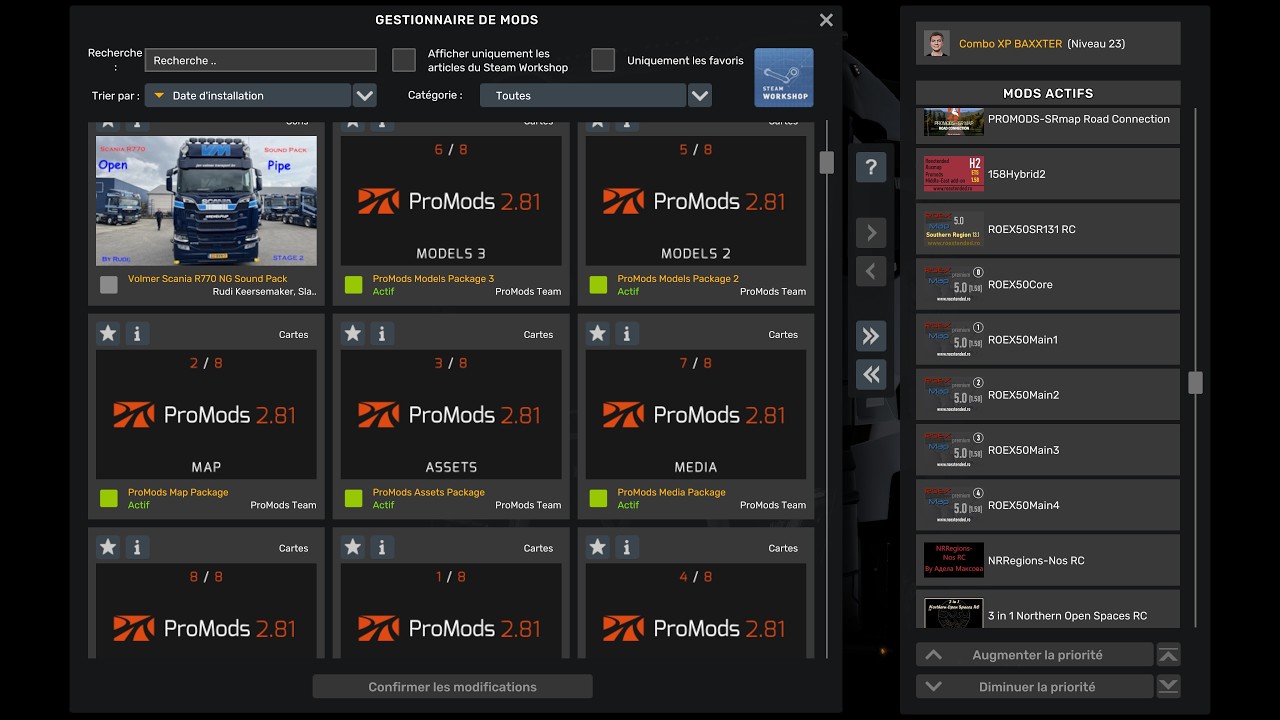Deactivate all mods with double left arrow
The image size is (1280, 720).
point(871,374)
